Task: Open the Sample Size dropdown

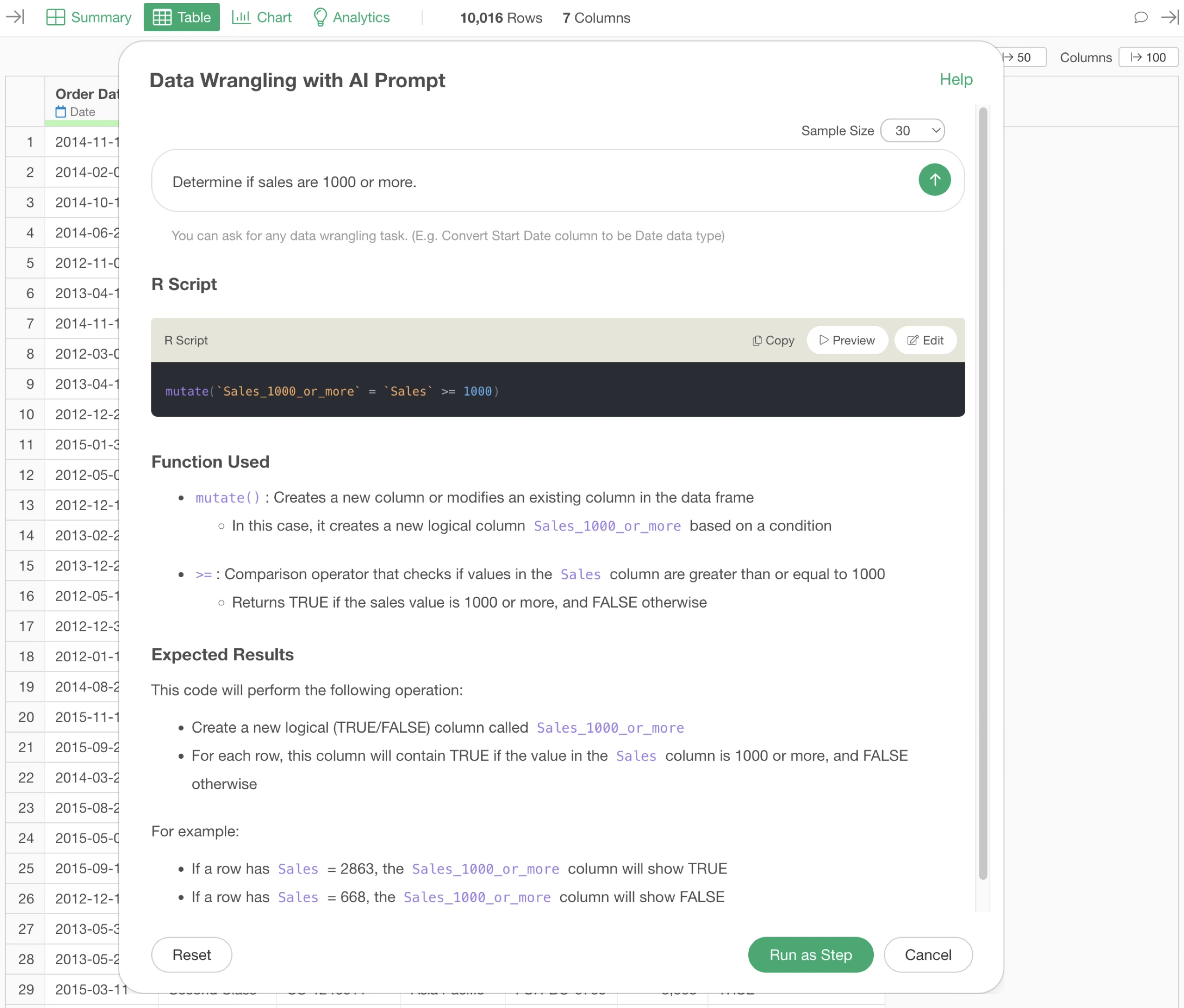Action: 912,131
